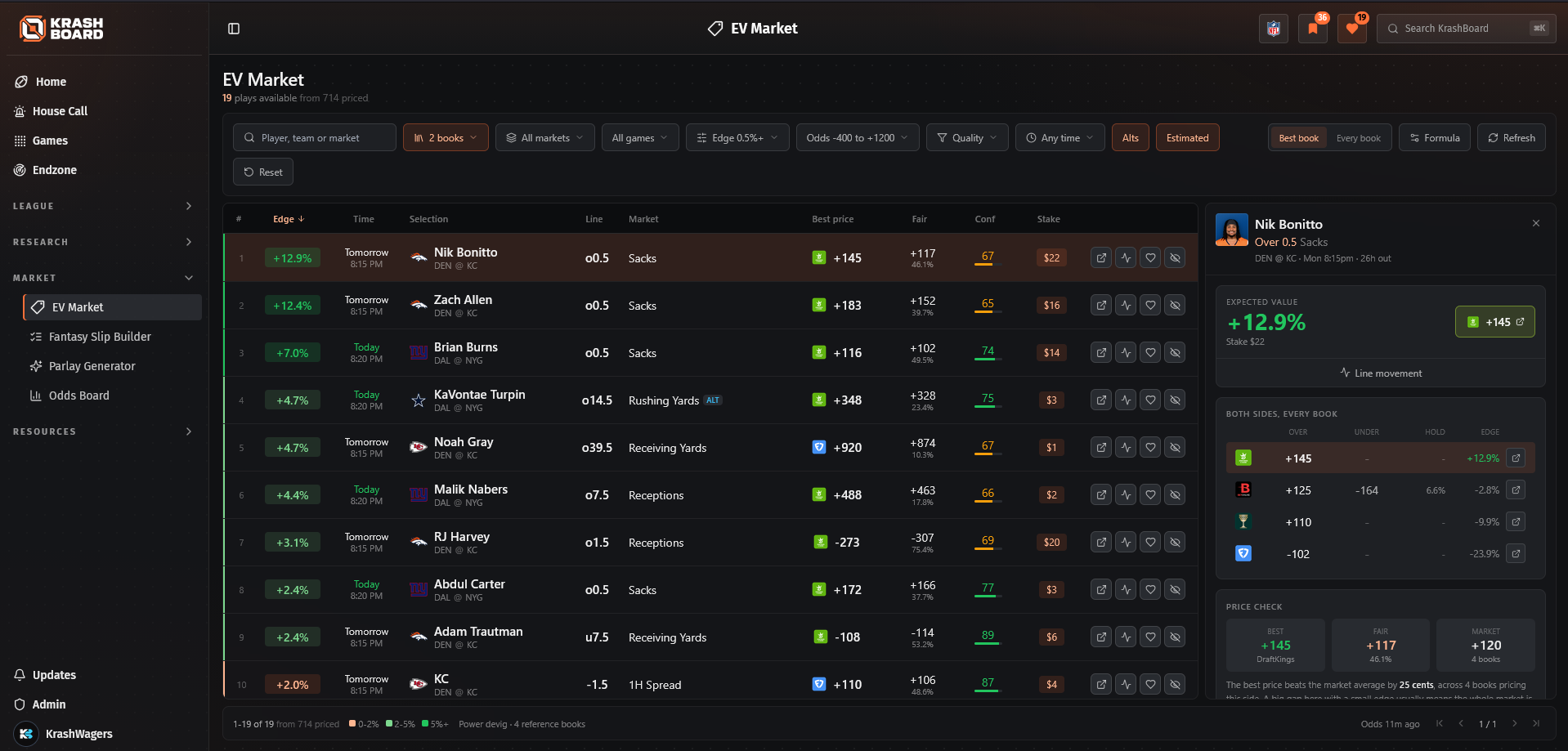This screenshot has width=1568, height=751.
Task: Click the Reset filters button
Action: pos(263,172)
